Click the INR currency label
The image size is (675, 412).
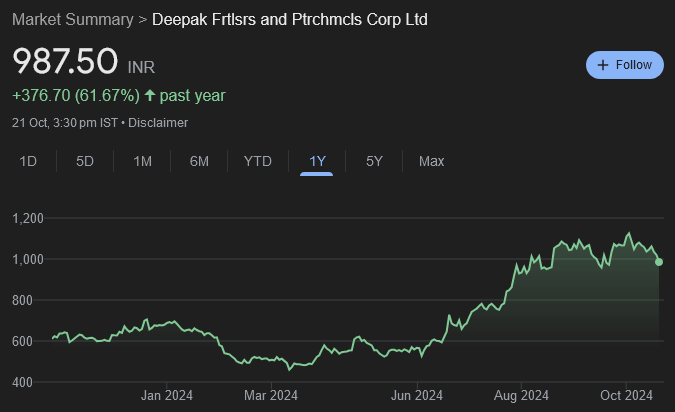tap(141, 67)
